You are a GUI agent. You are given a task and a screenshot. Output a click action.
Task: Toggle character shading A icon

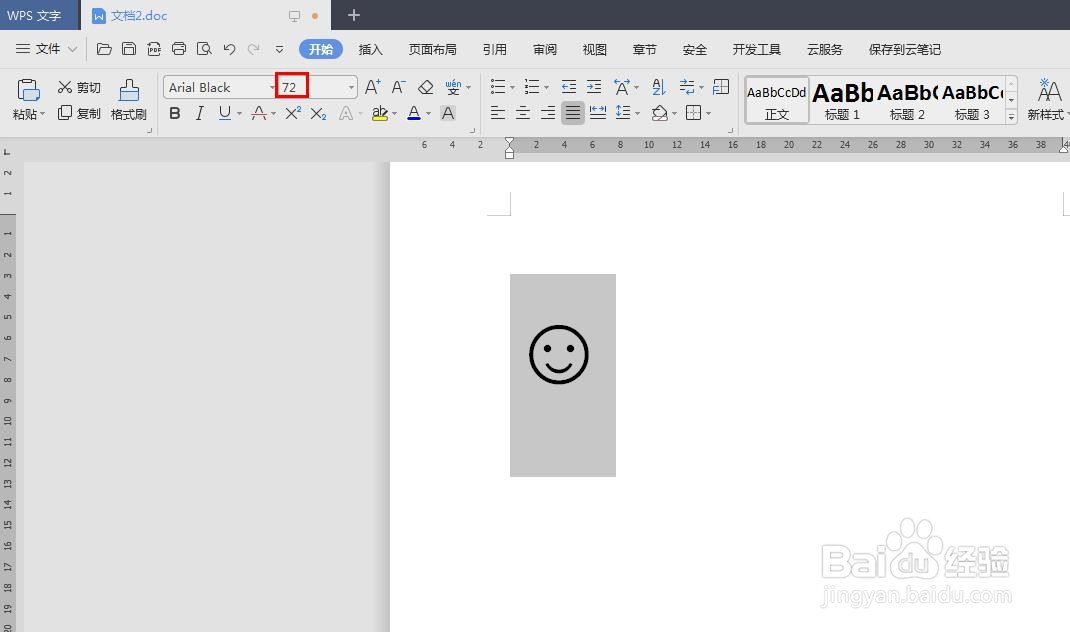tap(448, 113)
